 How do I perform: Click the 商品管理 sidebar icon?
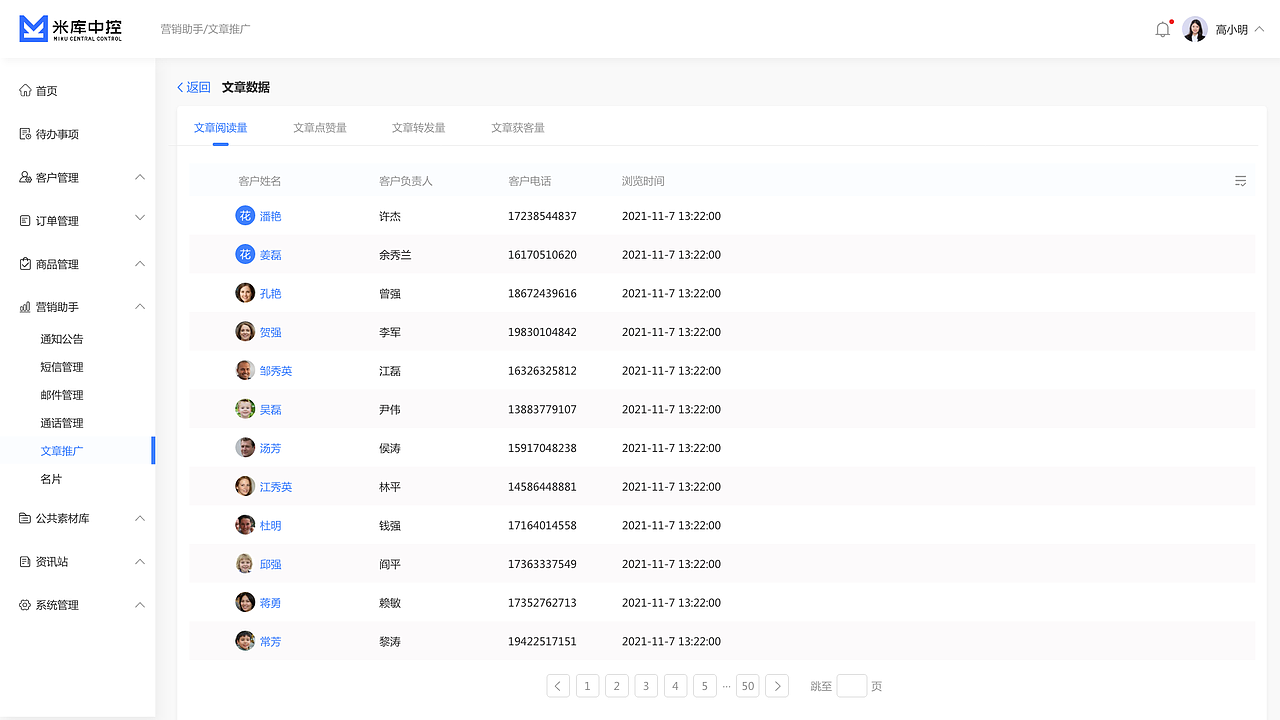25,264
